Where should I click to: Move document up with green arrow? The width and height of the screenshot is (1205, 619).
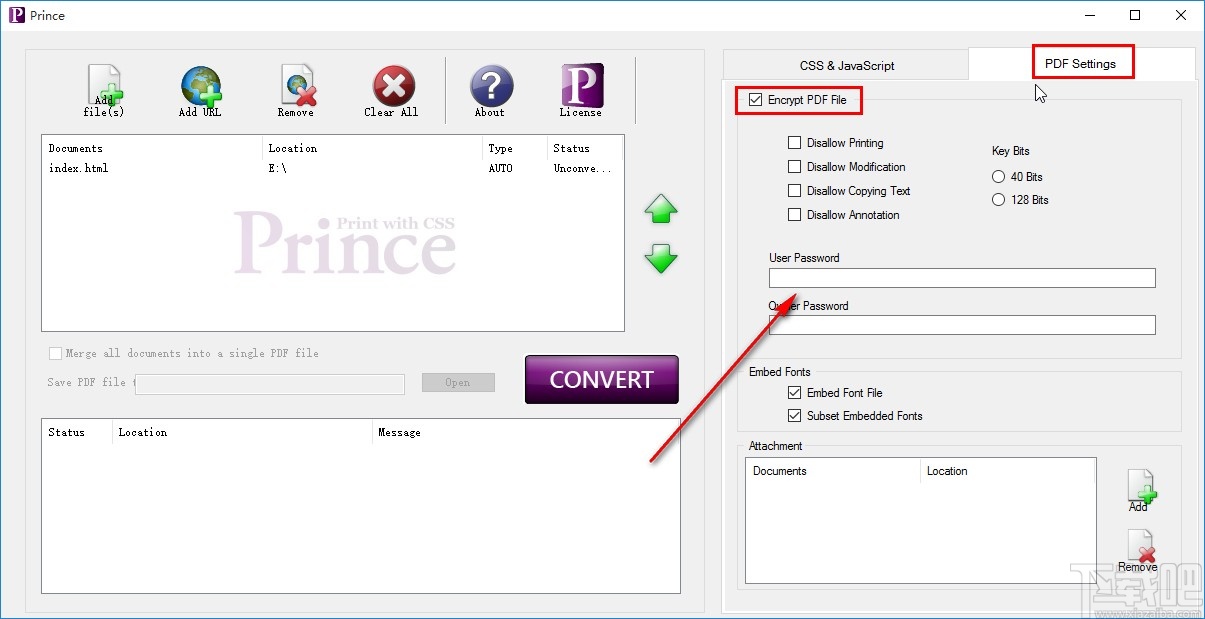tap(661, 209)
